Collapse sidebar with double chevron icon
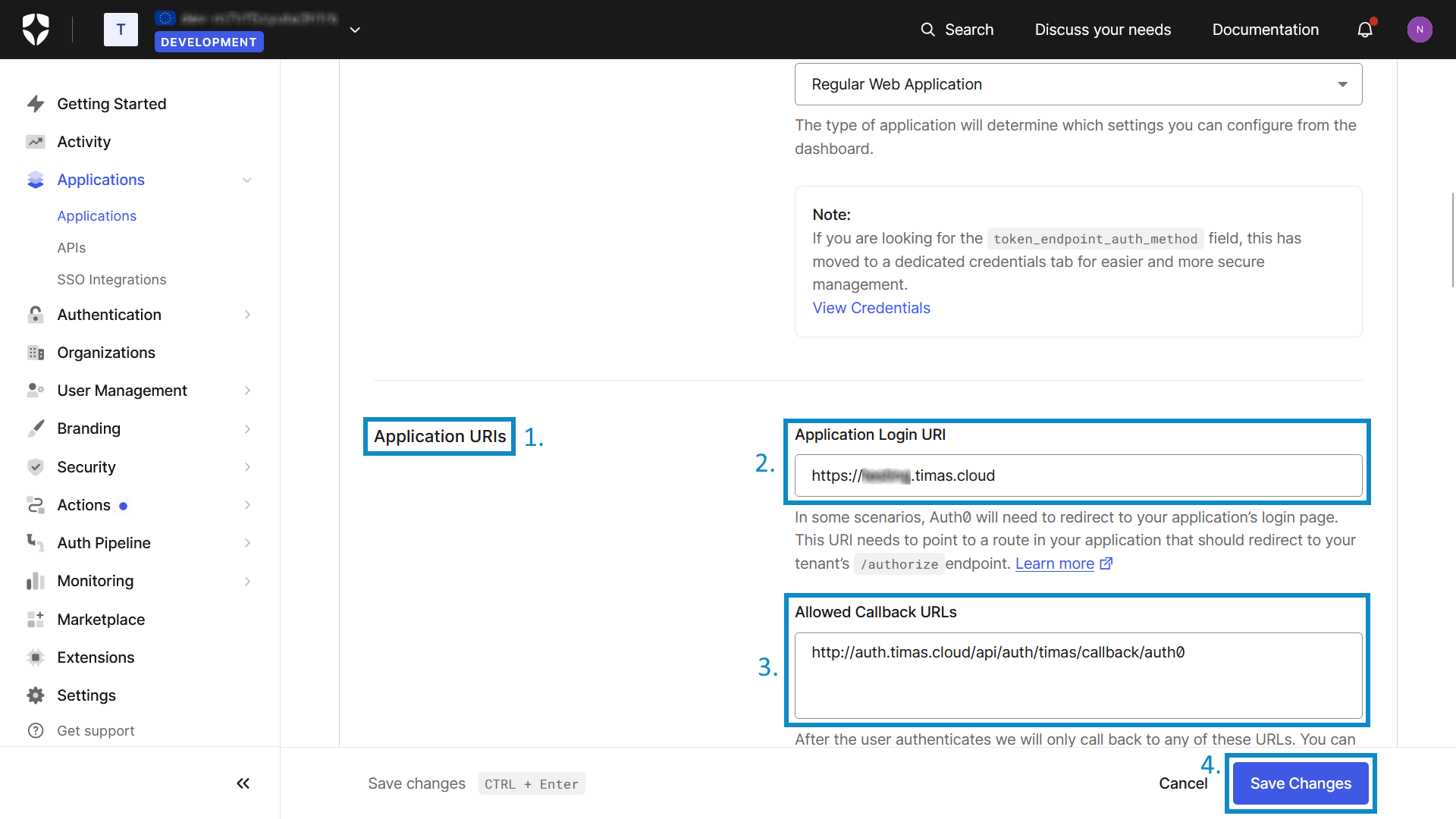The height and width of the screenshot is (819, 1456). click(x=243, y=783)
